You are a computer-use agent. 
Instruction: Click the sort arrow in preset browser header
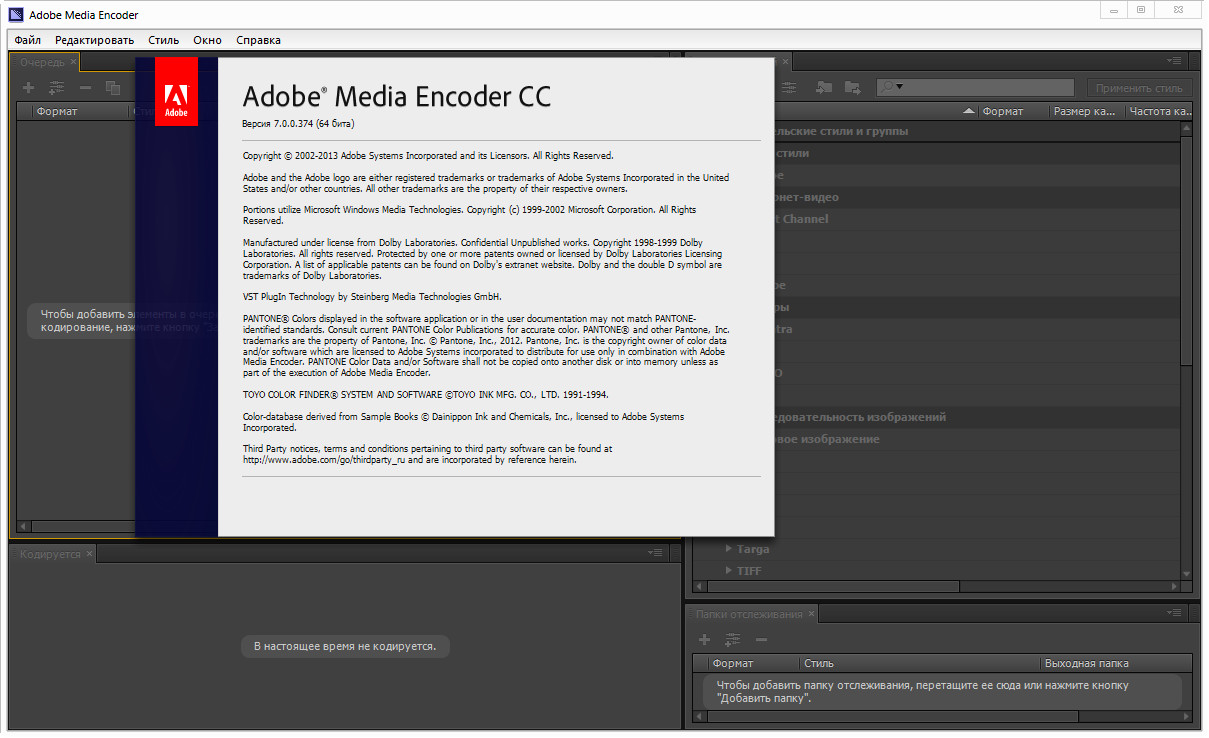click(x=969, y=111)
